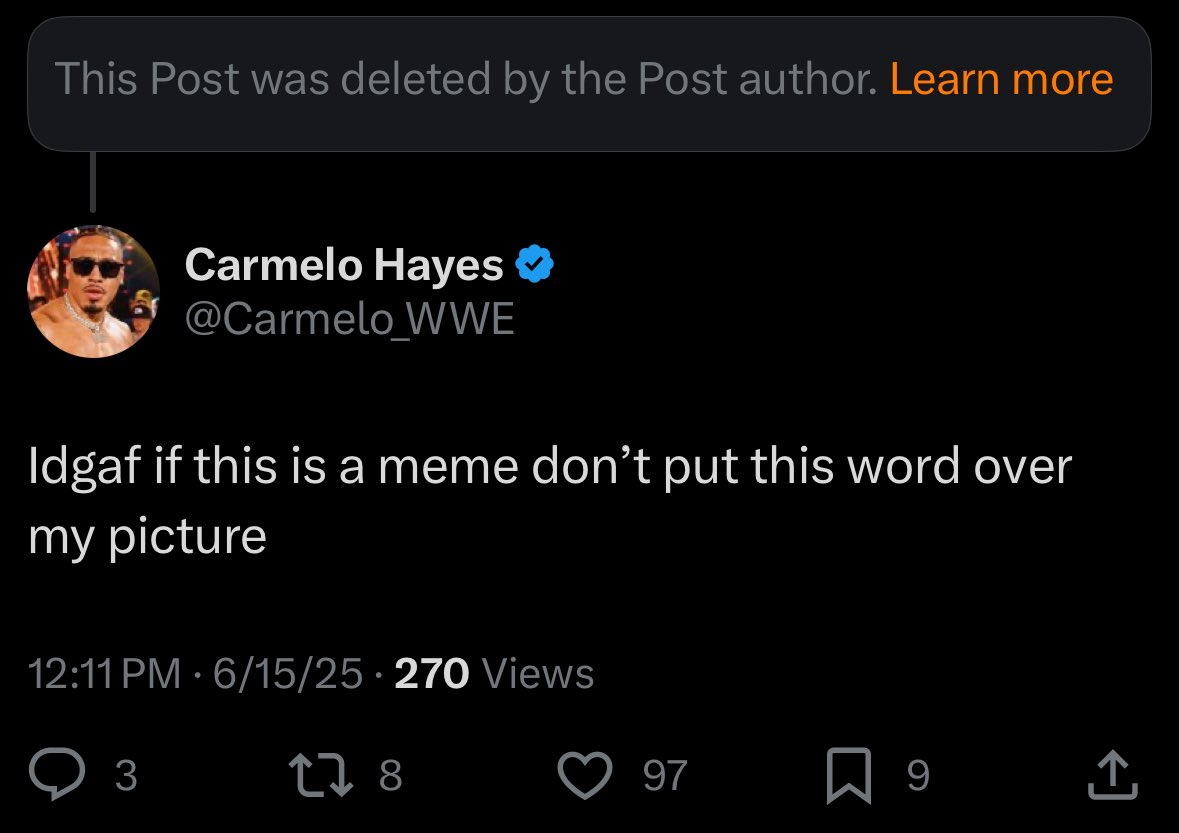
Task: Click the bookmark count of 9
Action: coord(917,776)
